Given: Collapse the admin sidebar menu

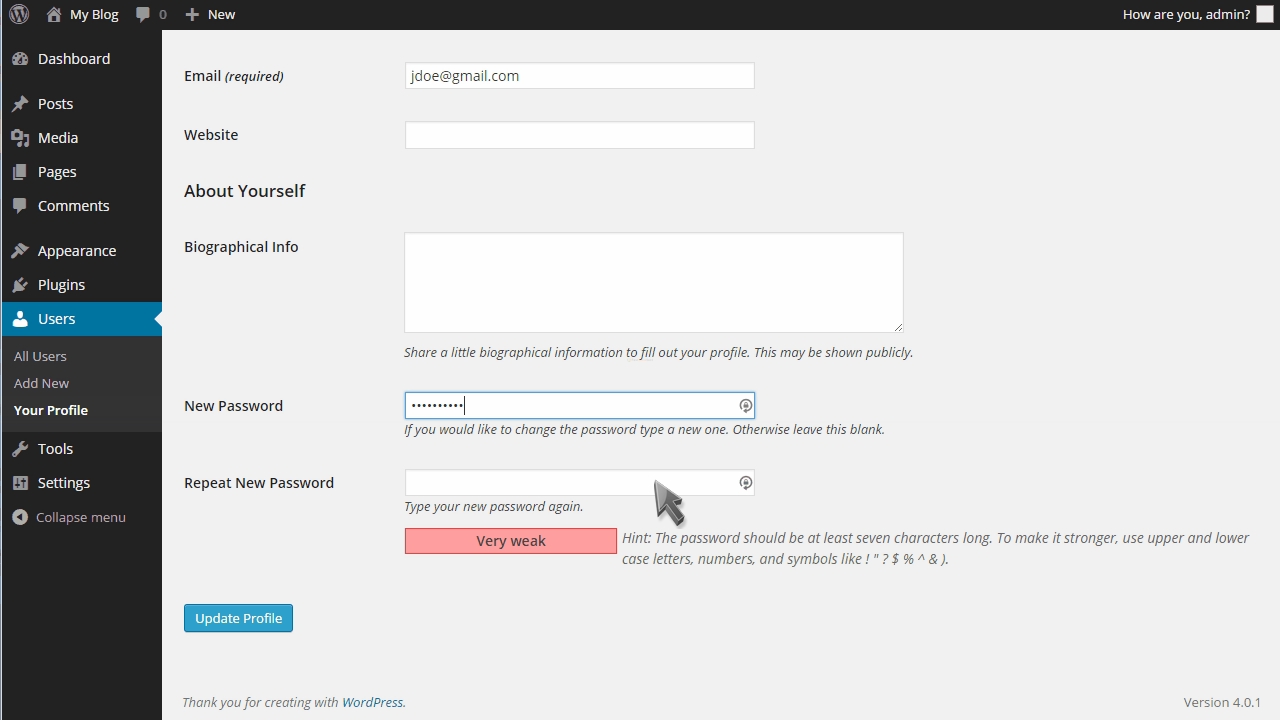Looking at the screenshot, I should tap(22, 517).
